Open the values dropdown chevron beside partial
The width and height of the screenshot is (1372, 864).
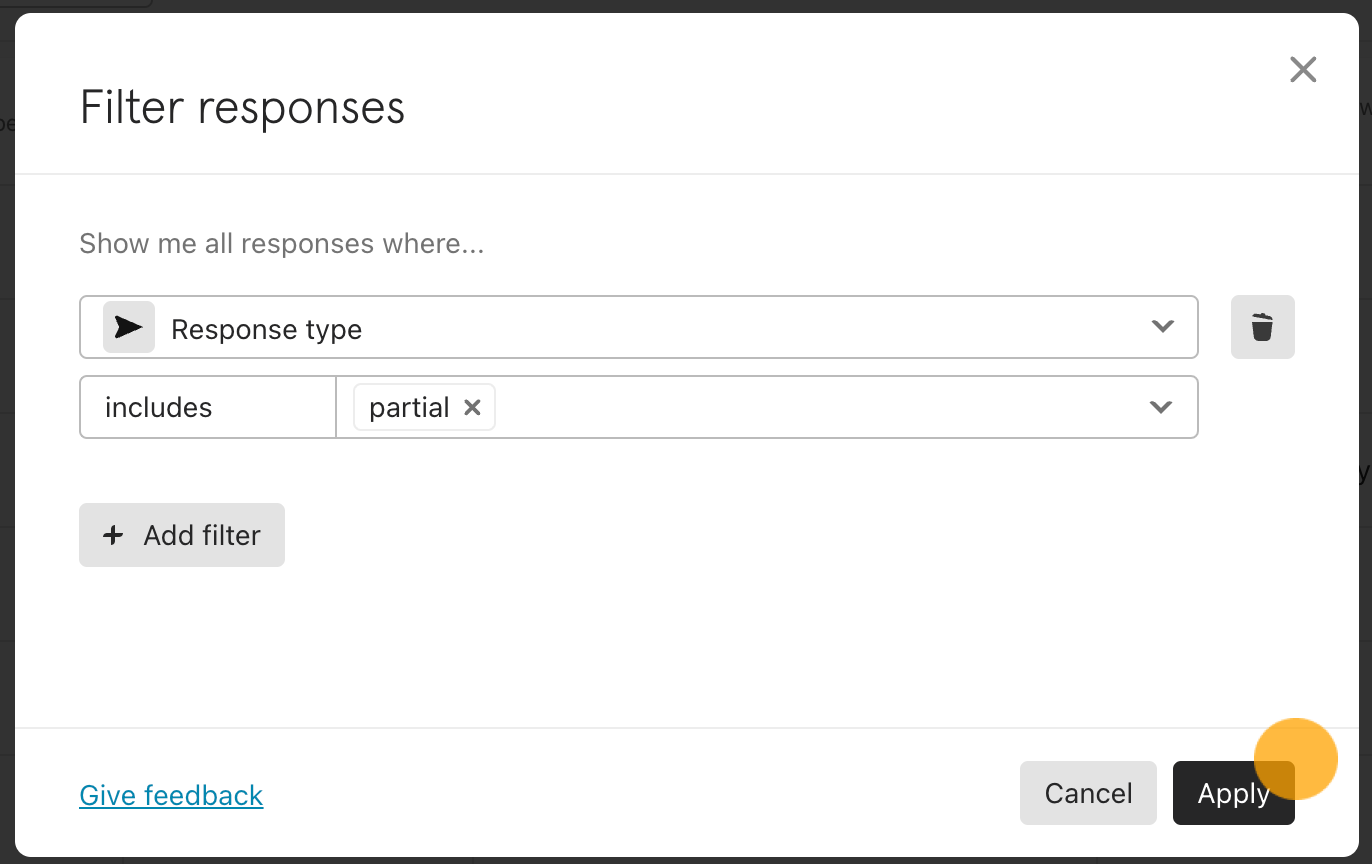[x=1161, y=407]
